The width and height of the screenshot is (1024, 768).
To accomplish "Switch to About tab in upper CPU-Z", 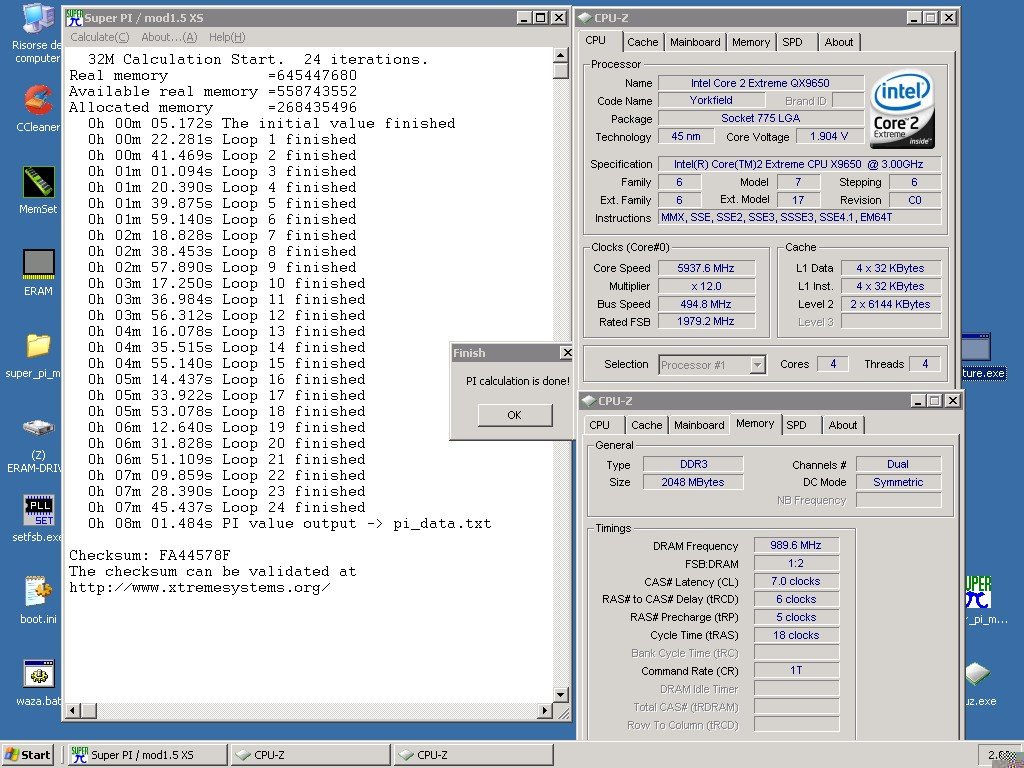I will (839, 42).
